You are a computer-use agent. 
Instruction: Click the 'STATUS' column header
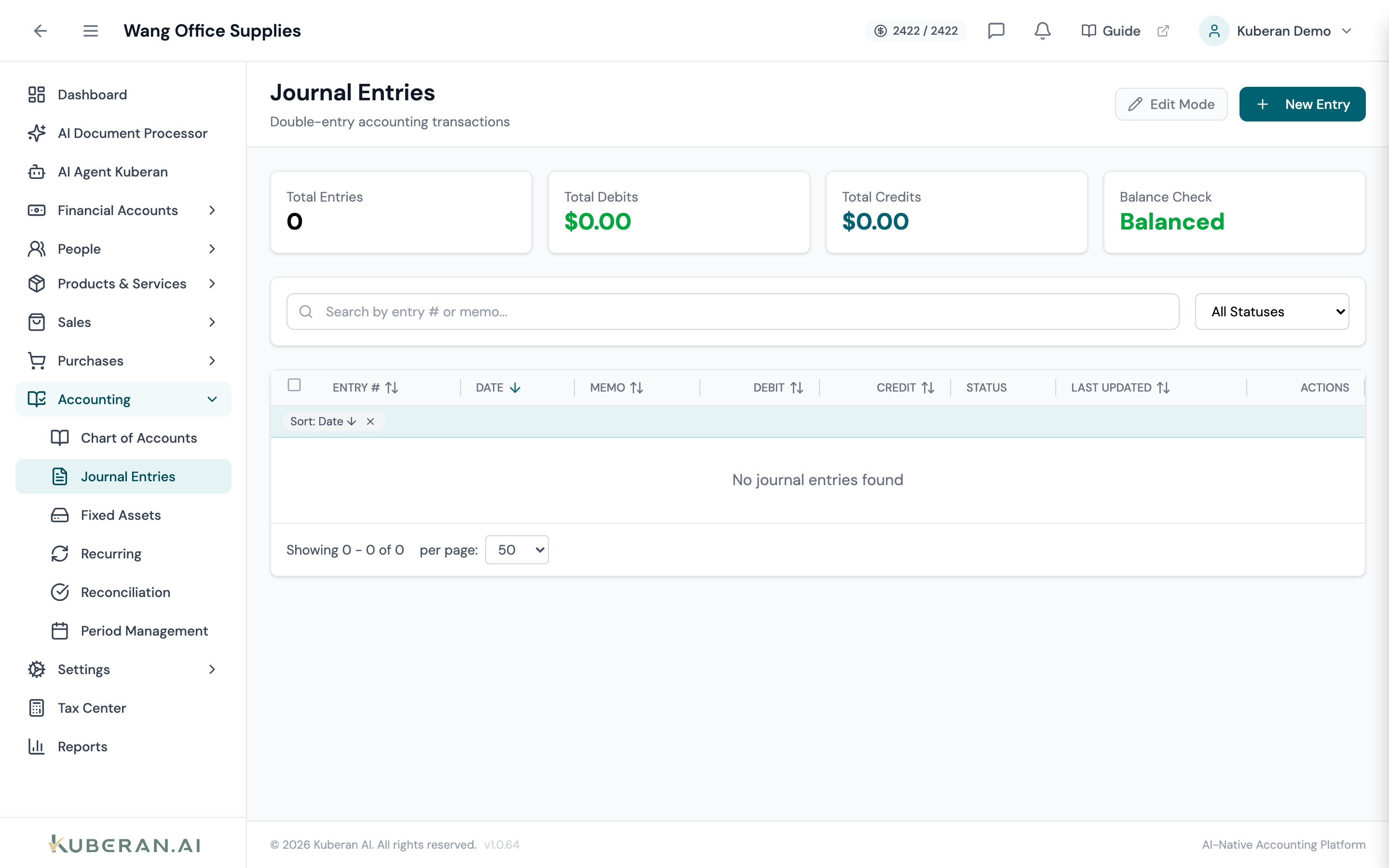986,388
